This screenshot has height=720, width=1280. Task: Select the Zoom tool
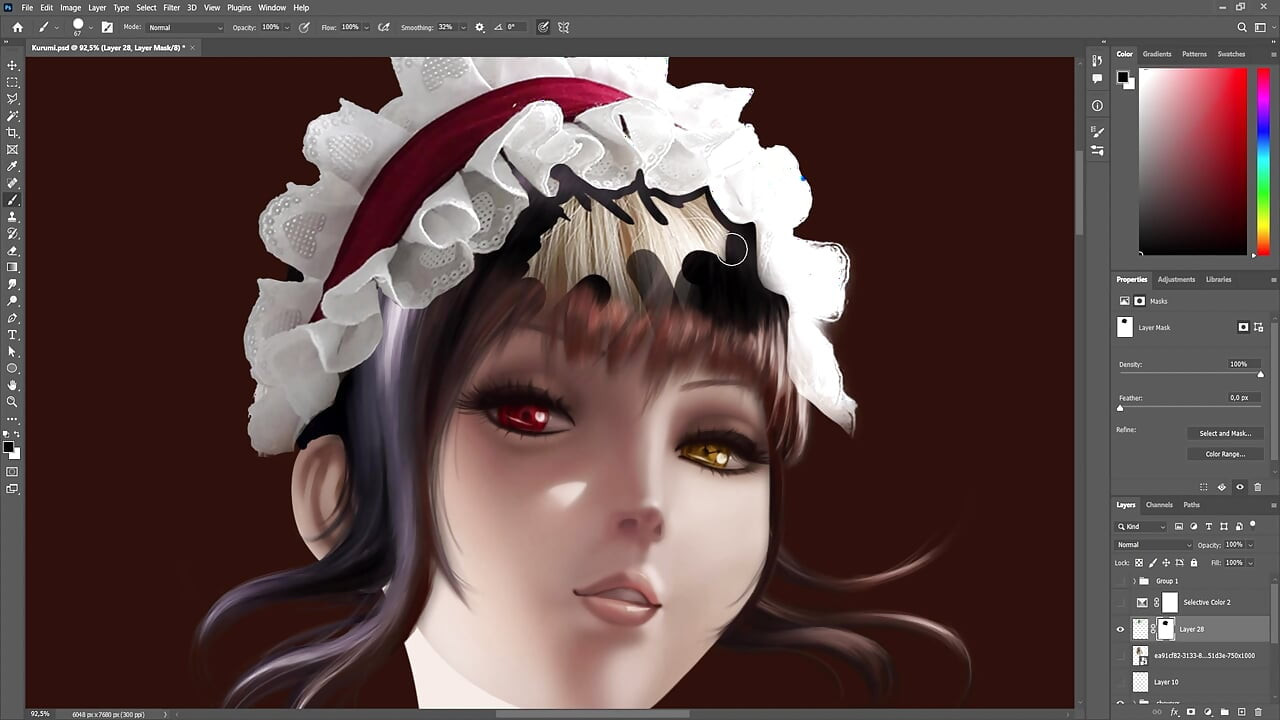point(13,402)
